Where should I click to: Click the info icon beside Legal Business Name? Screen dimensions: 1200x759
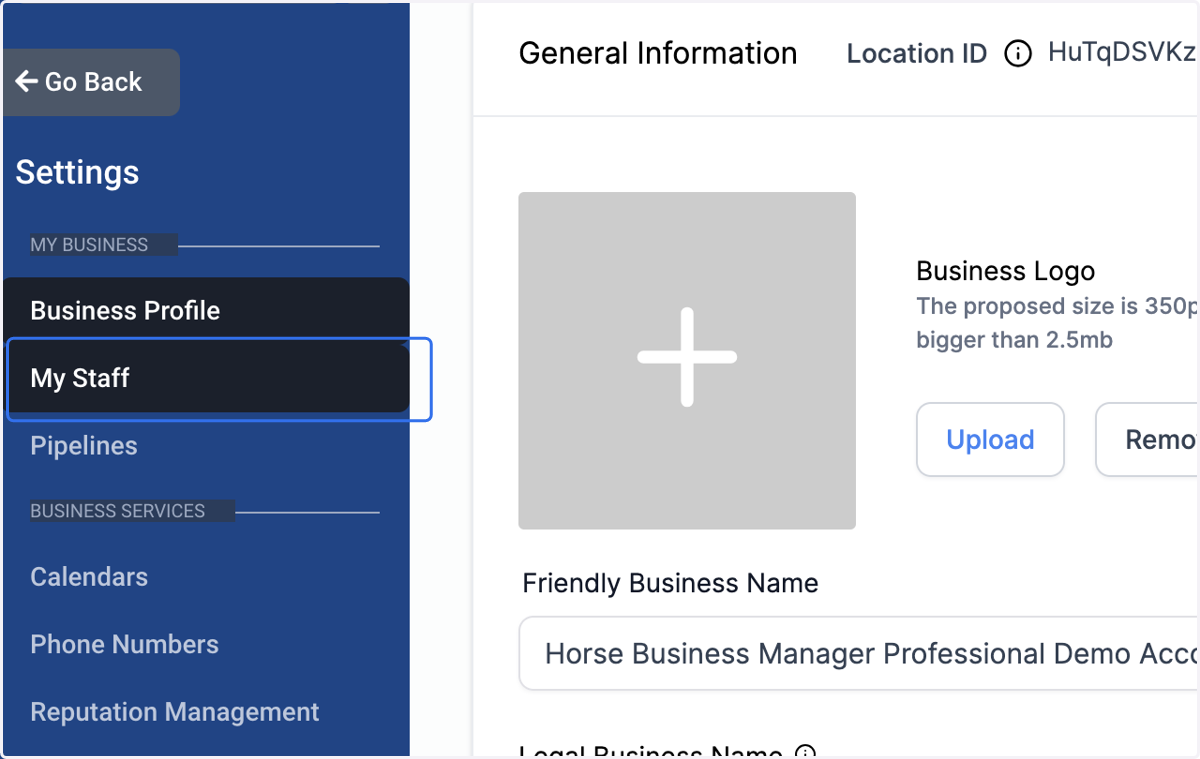(805, 753)
